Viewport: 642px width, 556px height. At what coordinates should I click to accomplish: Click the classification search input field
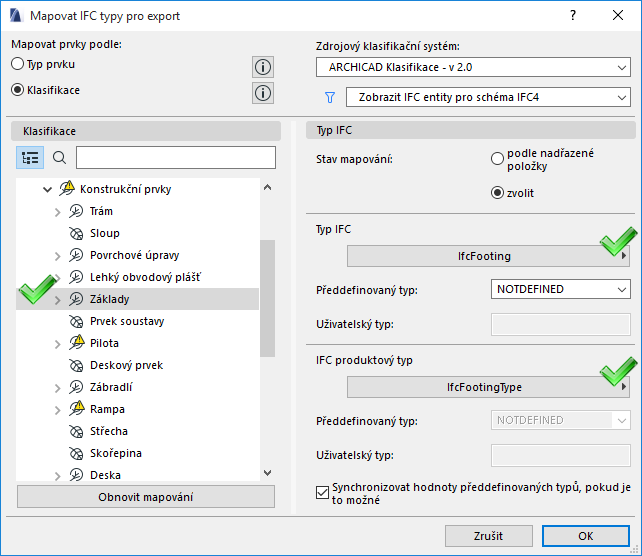coord(175,157)
